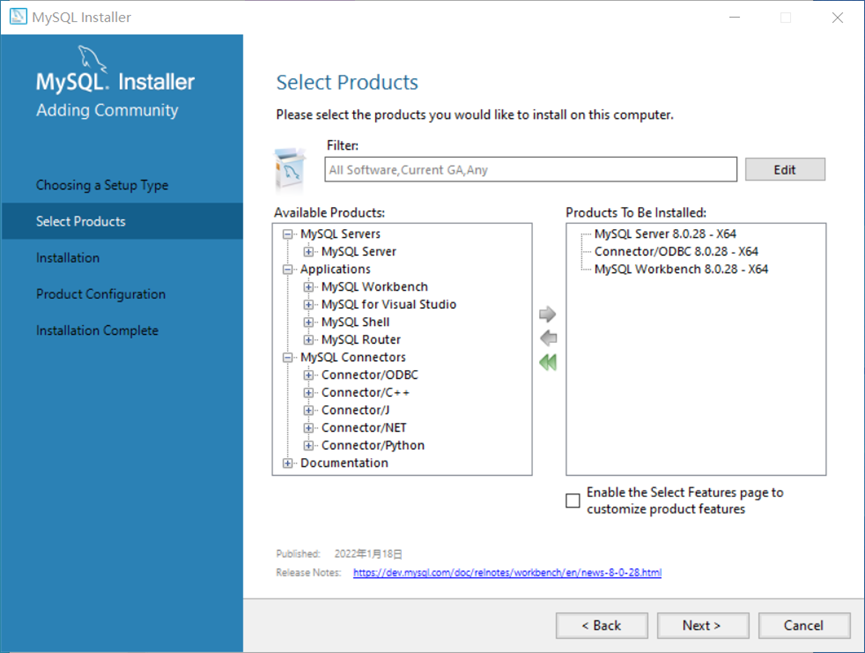Click the Filter text field

[x=531, y=170]
